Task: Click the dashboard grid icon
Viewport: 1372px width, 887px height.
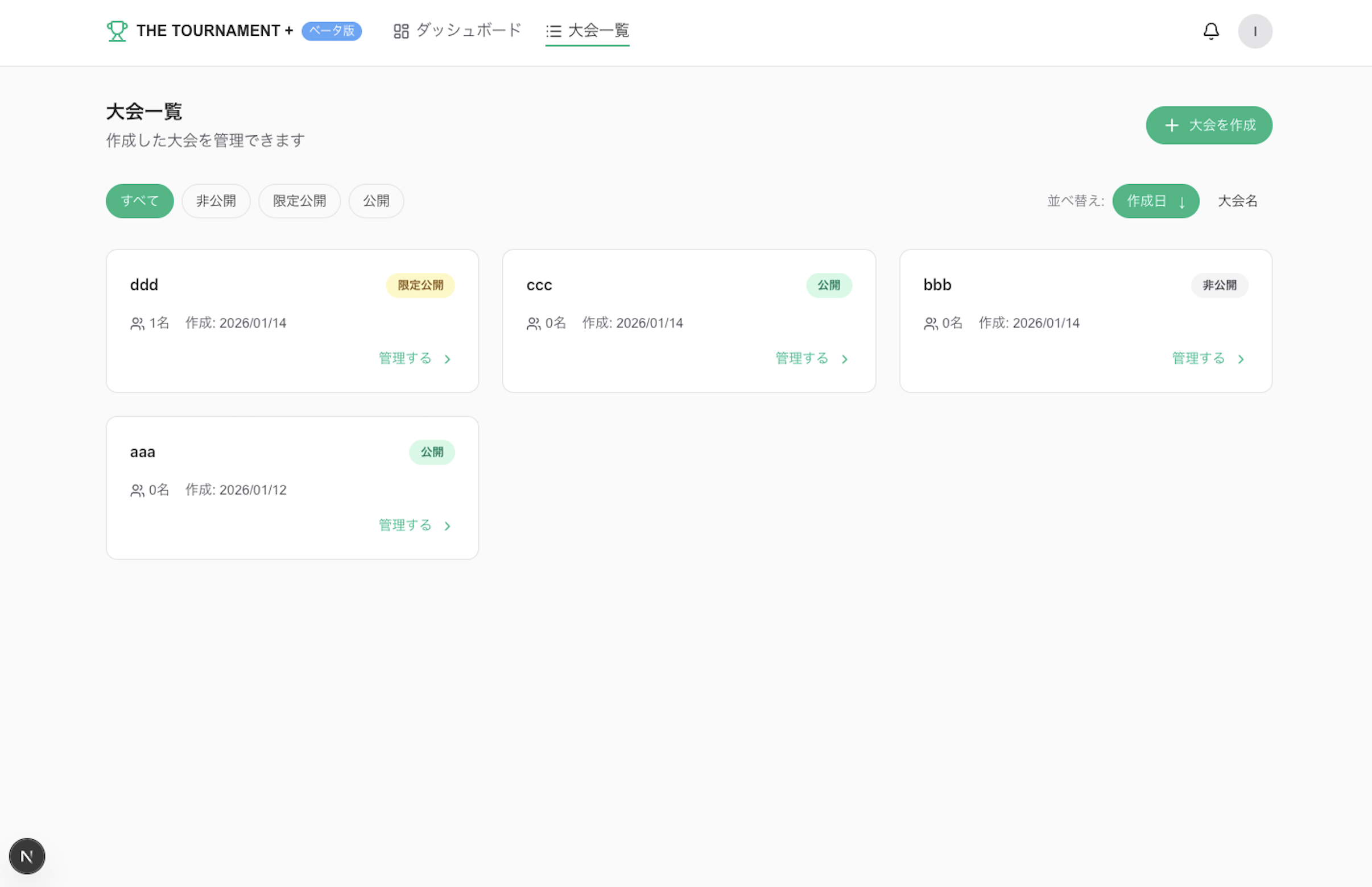Action: click(401, 31)
